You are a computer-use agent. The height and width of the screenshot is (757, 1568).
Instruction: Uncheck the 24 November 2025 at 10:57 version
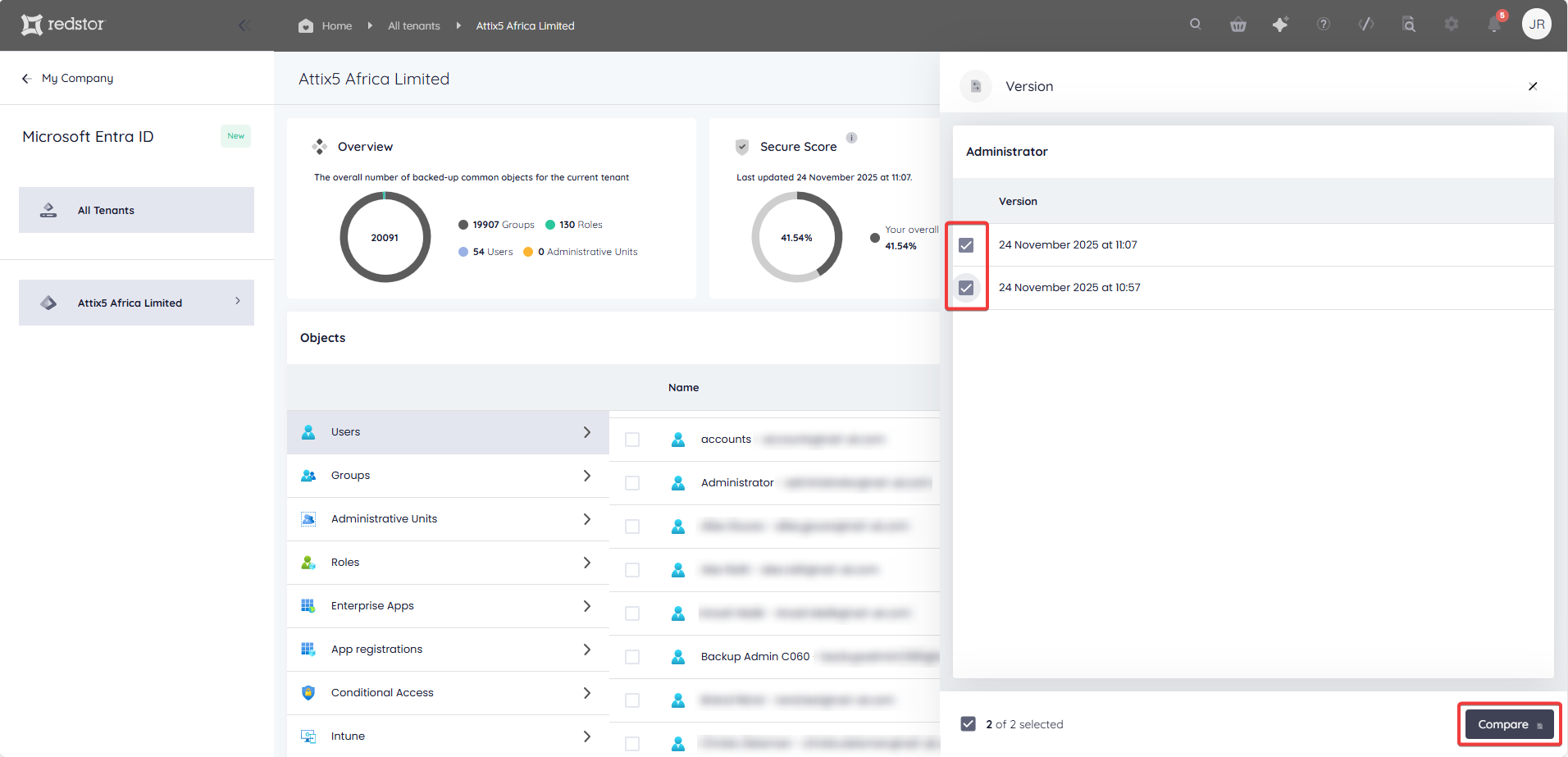pos(966,288)
